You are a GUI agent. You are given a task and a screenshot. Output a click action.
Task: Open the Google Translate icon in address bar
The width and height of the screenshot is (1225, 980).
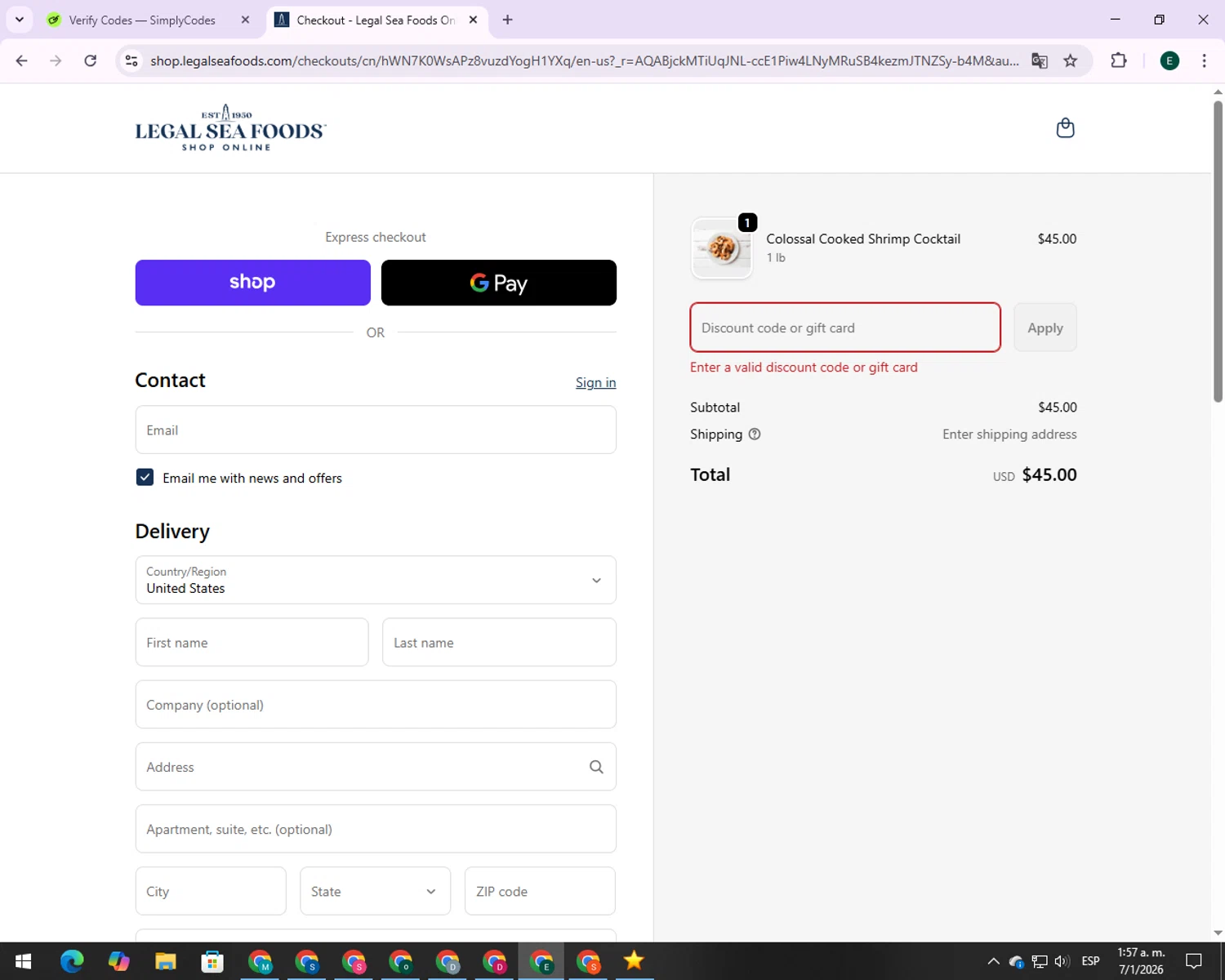point(1039,60)
